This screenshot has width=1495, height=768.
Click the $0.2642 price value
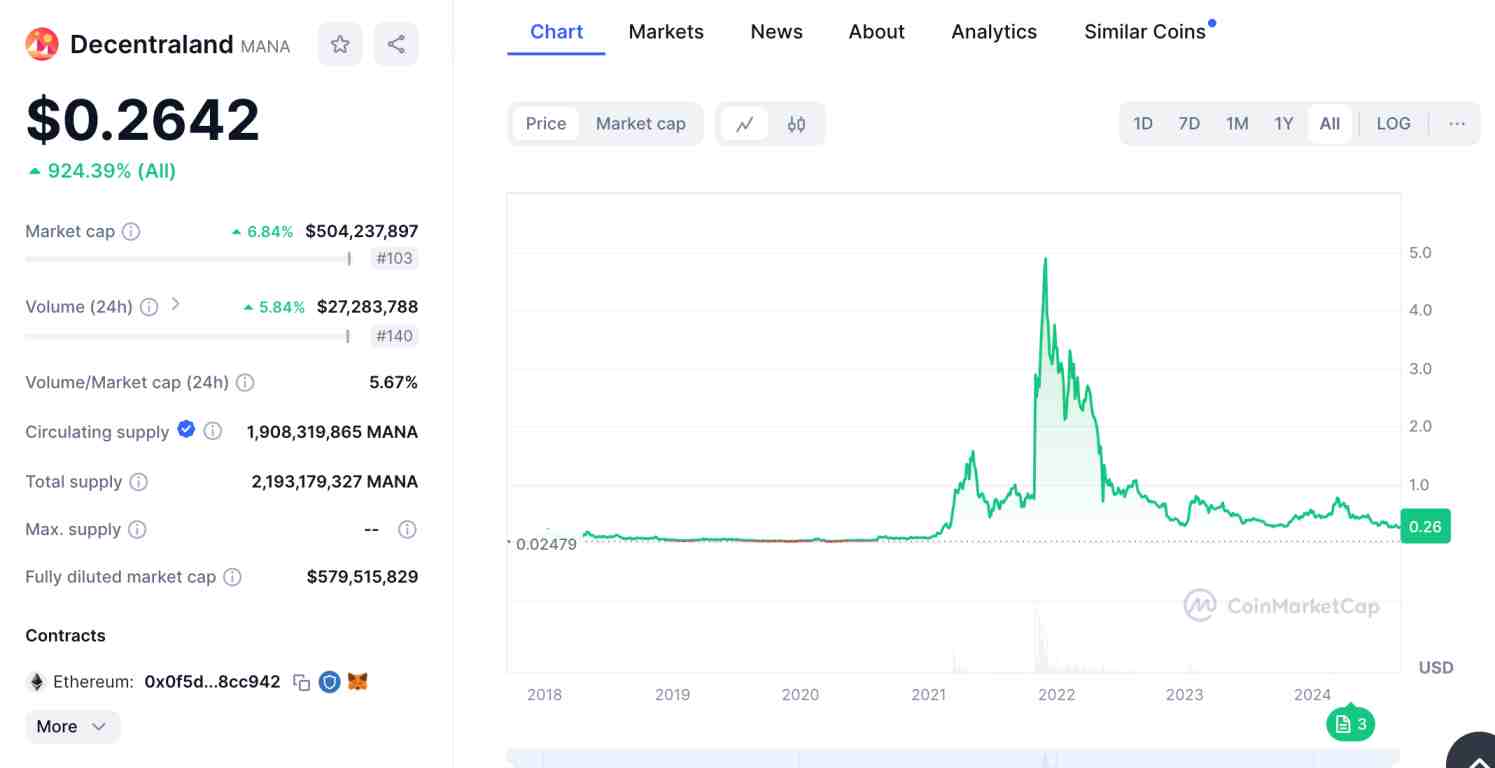142,120
